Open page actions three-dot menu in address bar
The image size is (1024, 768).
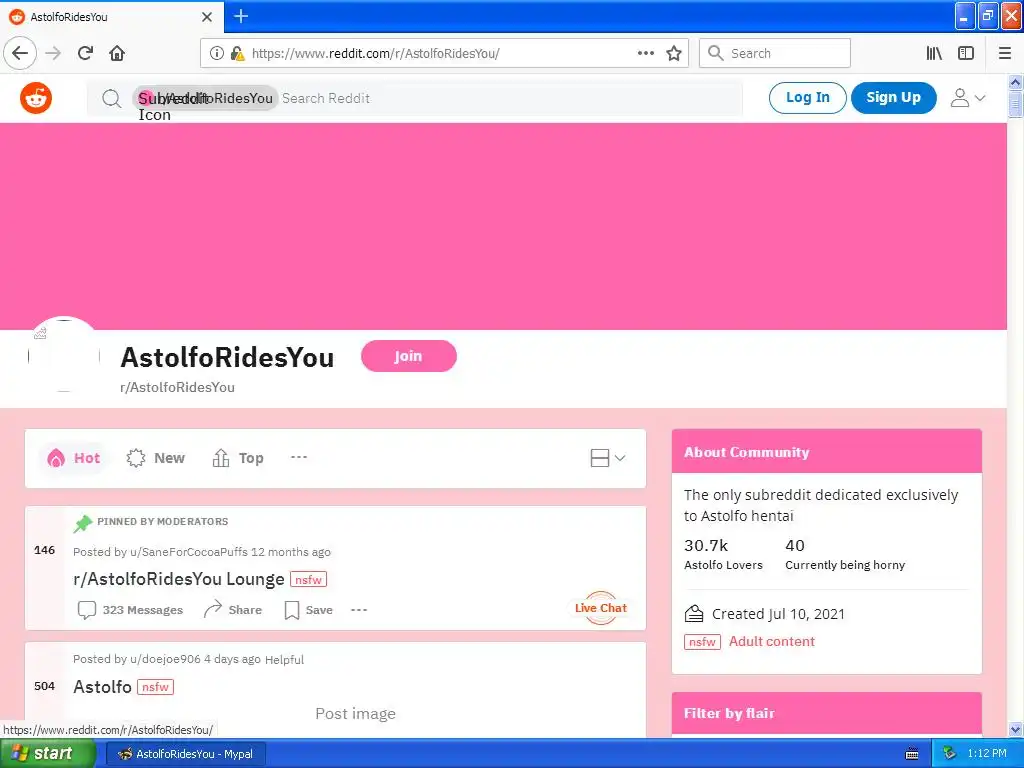pos(645,53)
